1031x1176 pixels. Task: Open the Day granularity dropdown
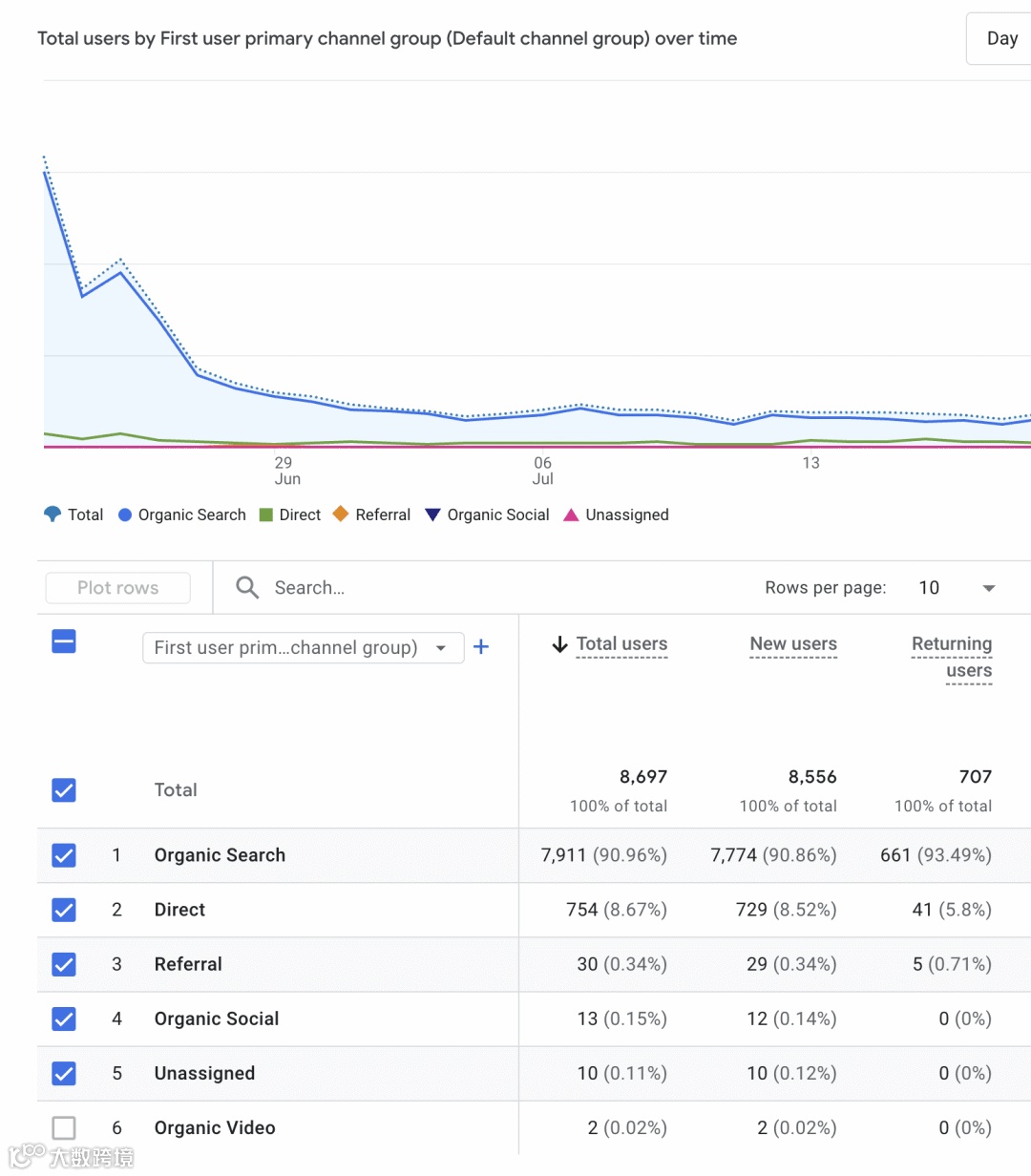point(1001,38)
